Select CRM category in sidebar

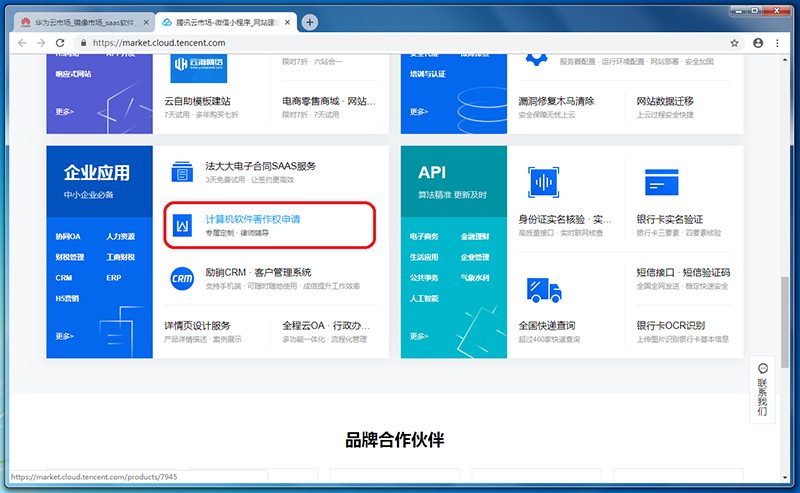pos(64,278)
